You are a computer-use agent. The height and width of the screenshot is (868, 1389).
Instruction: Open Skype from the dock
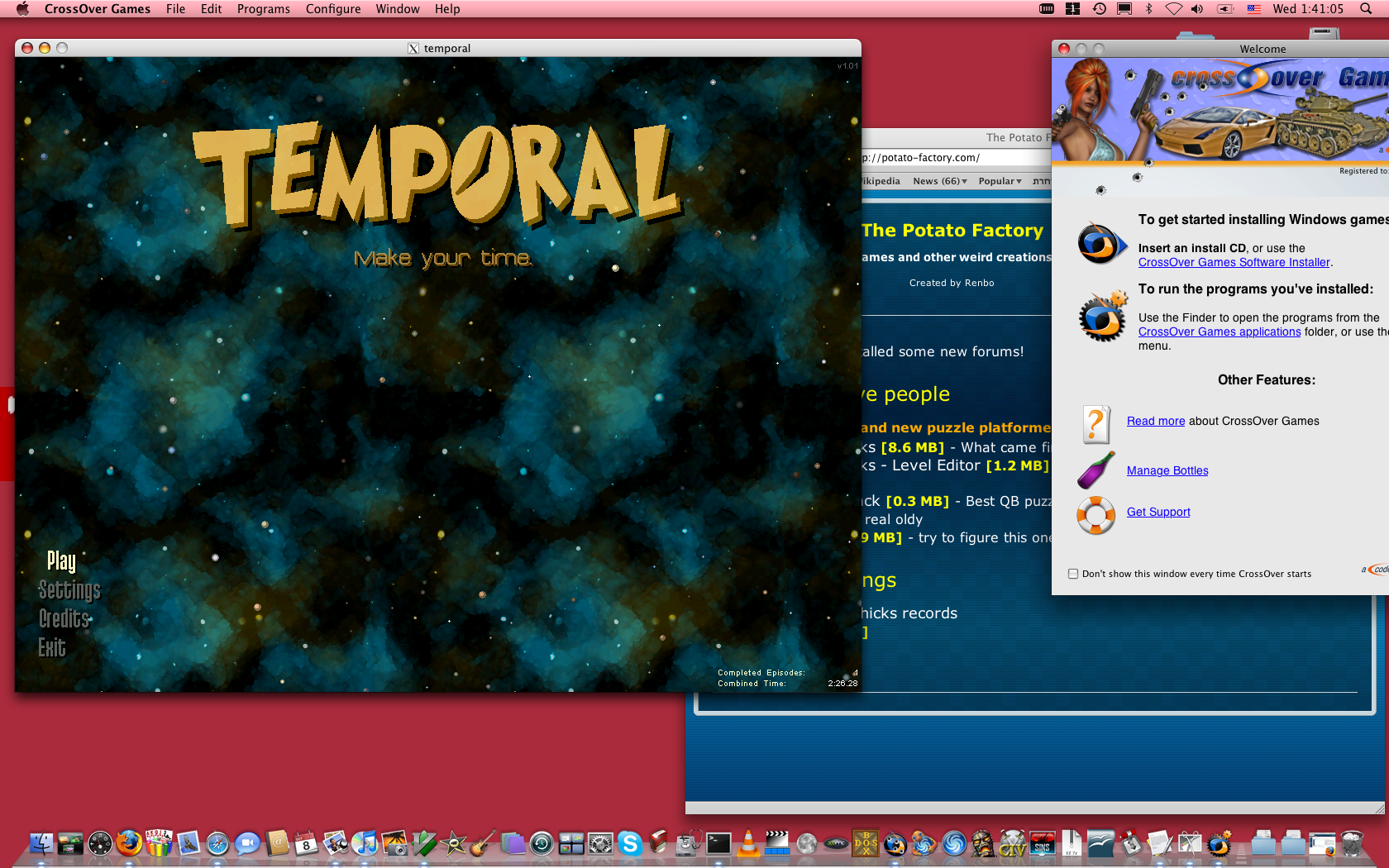630,845
